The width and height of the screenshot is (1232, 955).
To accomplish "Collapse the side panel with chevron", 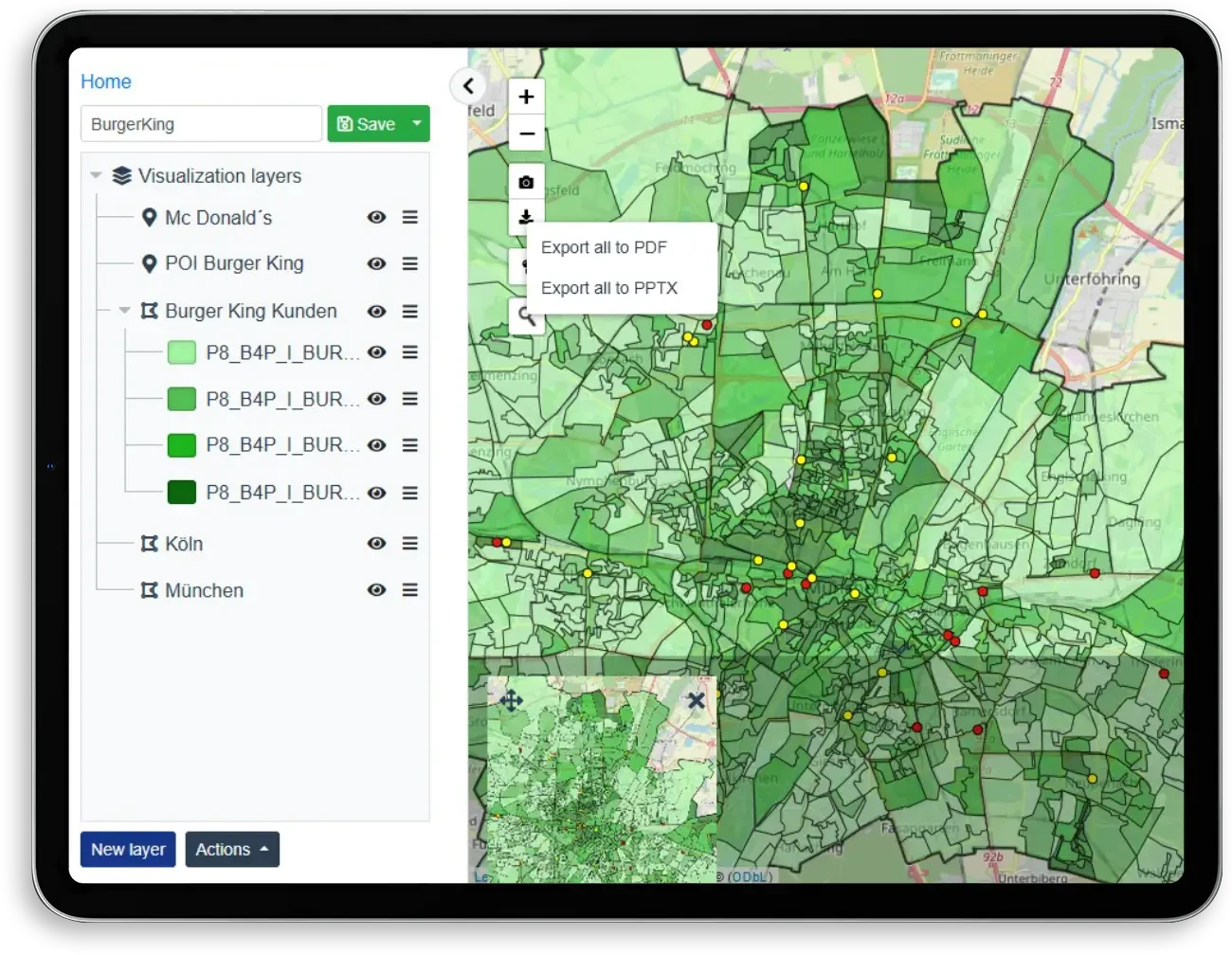I will pyautogui.click(x=468, y=86).
